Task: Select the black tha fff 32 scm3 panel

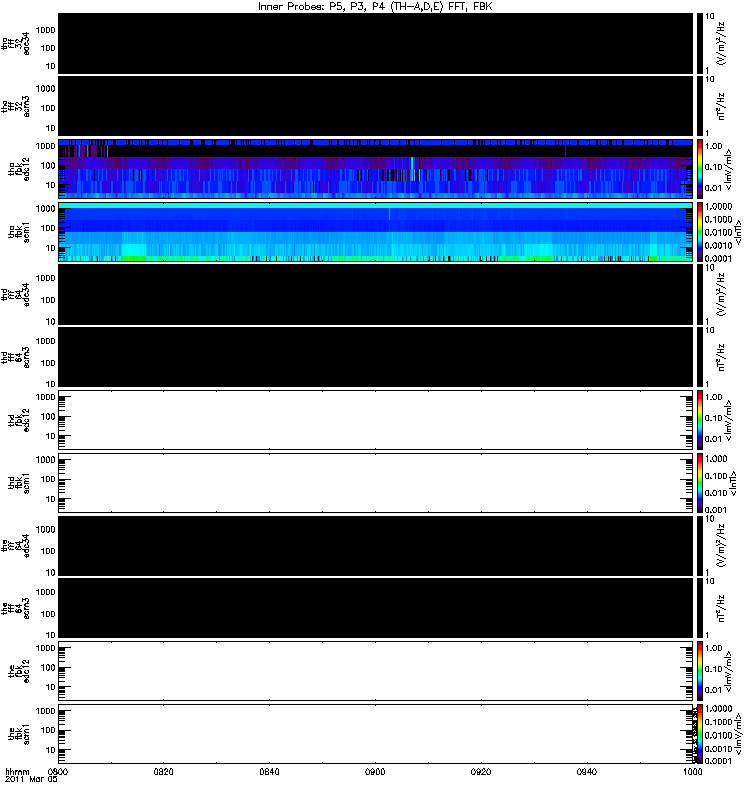Action: coord(376,106)
